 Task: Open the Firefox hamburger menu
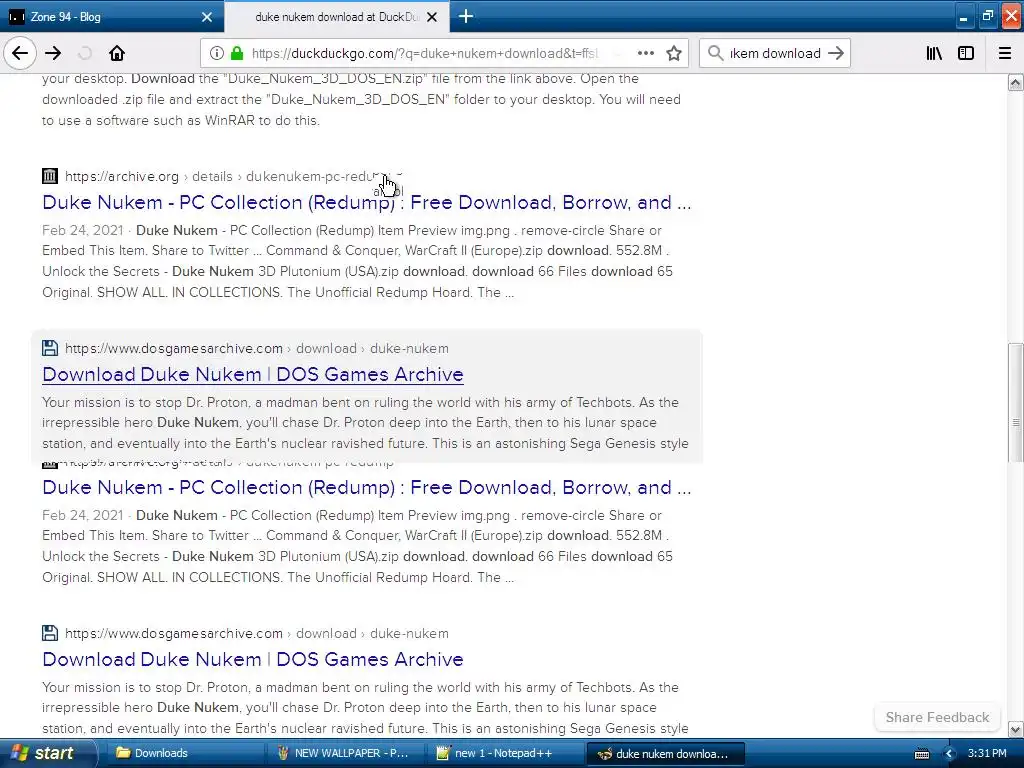[x=1005, y=53]
